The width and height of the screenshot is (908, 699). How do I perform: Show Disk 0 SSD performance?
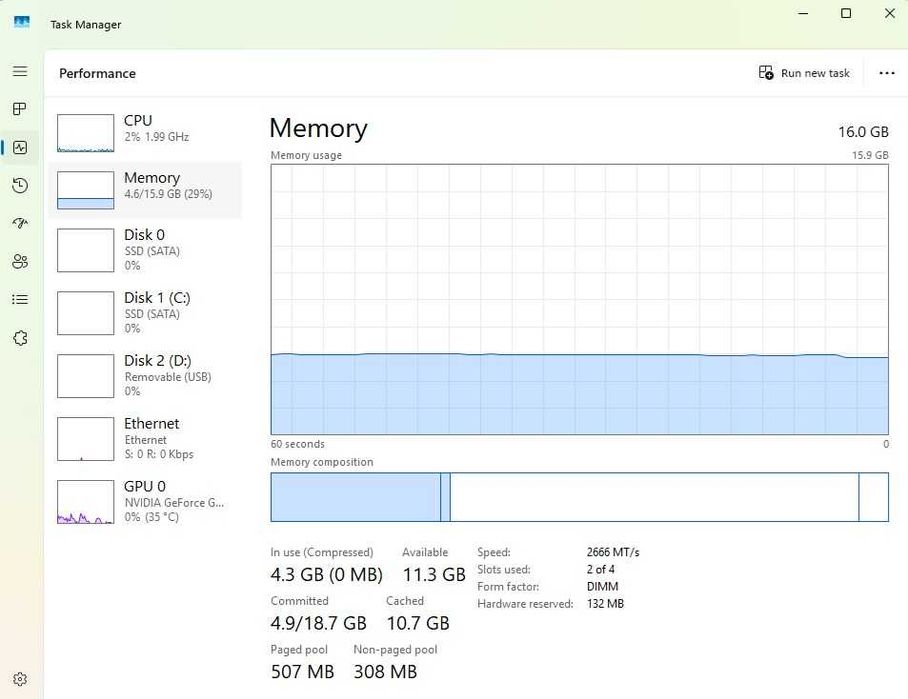click(x=145, y=249)
